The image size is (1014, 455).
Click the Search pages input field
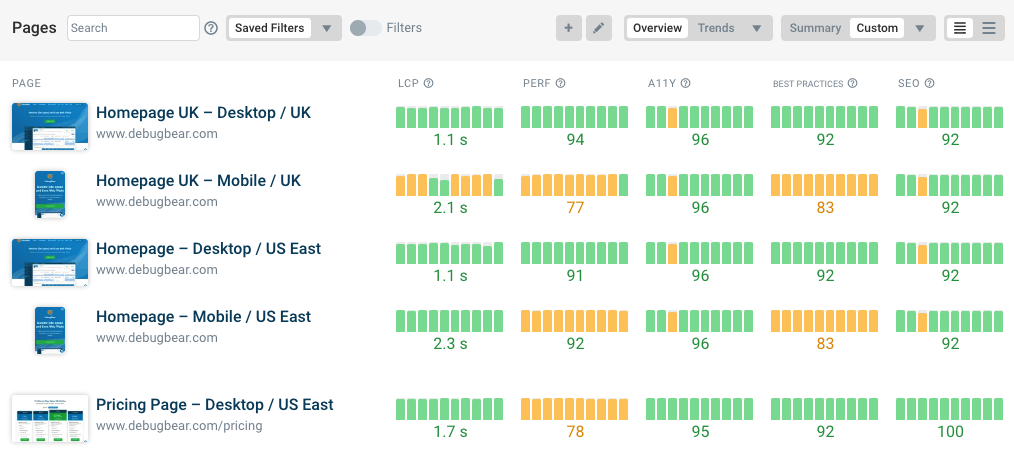pos(133,28)
